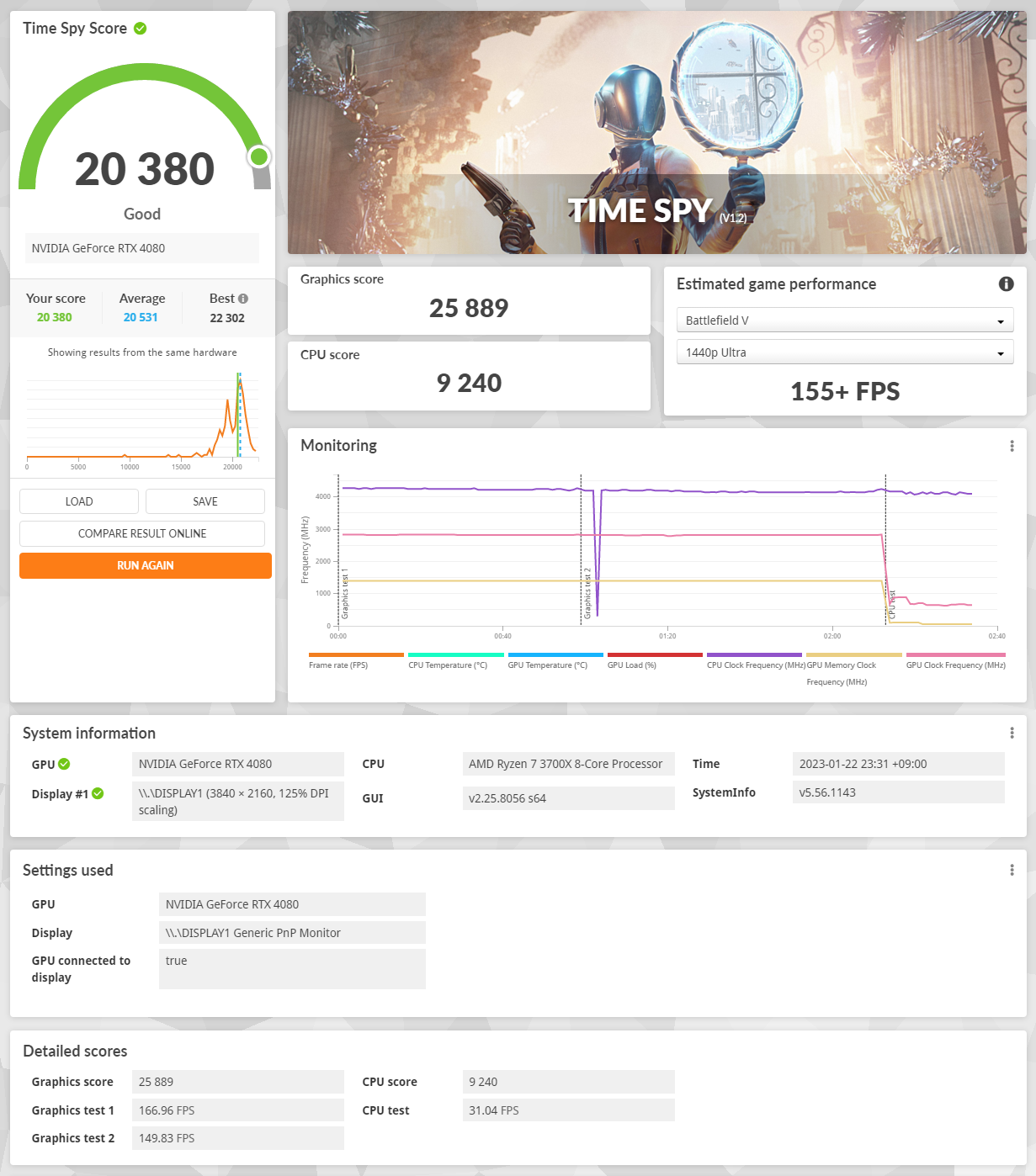Image resolution: width=1036 pixels, height=1176 pixels.
Task: Click Graphics test 1 value 166.96 FPS
Action: (x=238, y=1110)
